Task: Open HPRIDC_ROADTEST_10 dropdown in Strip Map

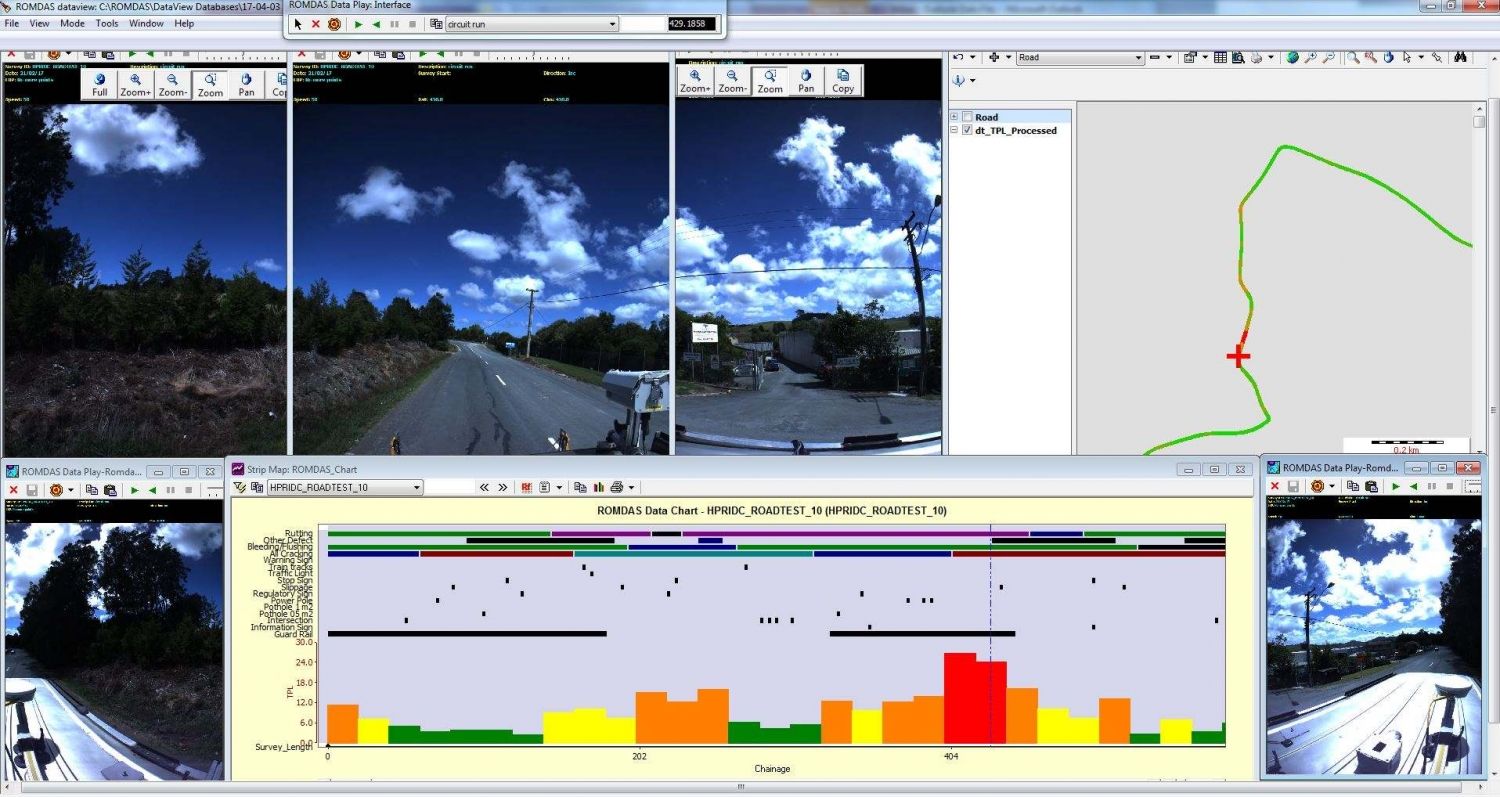Action: (345, 487)
